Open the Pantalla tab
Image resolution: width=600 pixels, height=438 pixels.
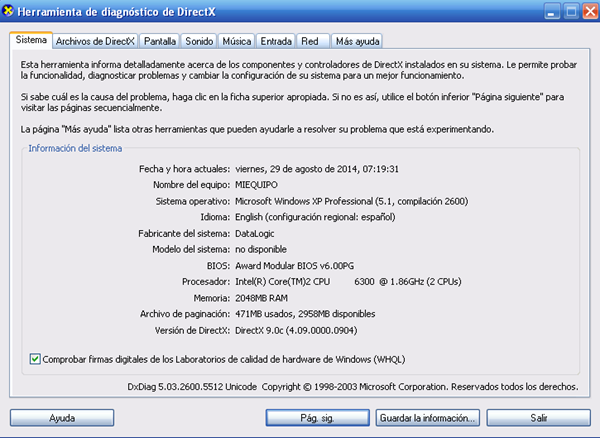[x=160, y=41]
